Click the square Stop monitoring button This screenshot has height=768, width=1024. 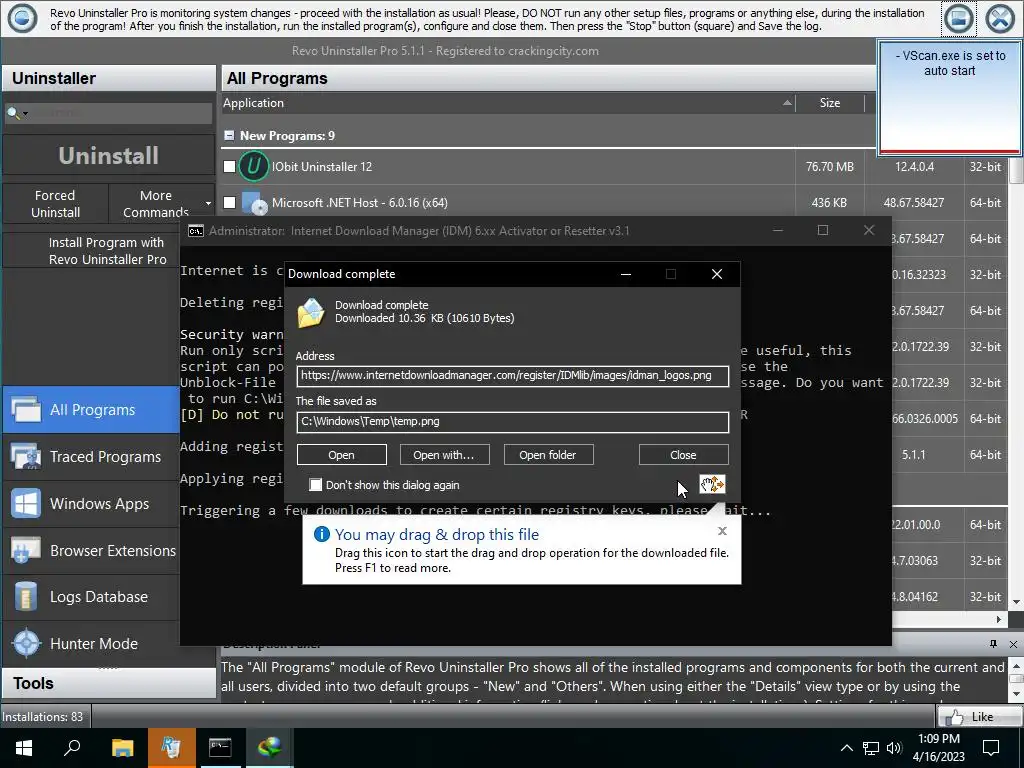958,18
